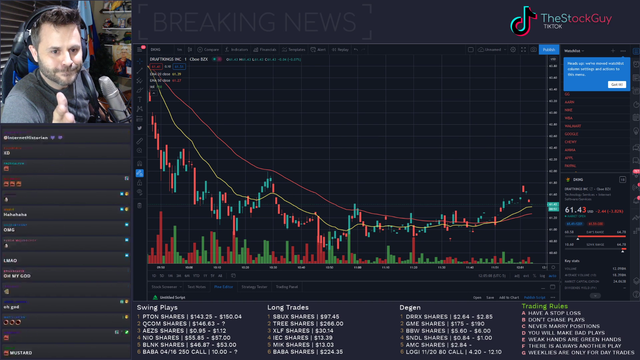Toggle hide all drawings eye

[140, 192]
